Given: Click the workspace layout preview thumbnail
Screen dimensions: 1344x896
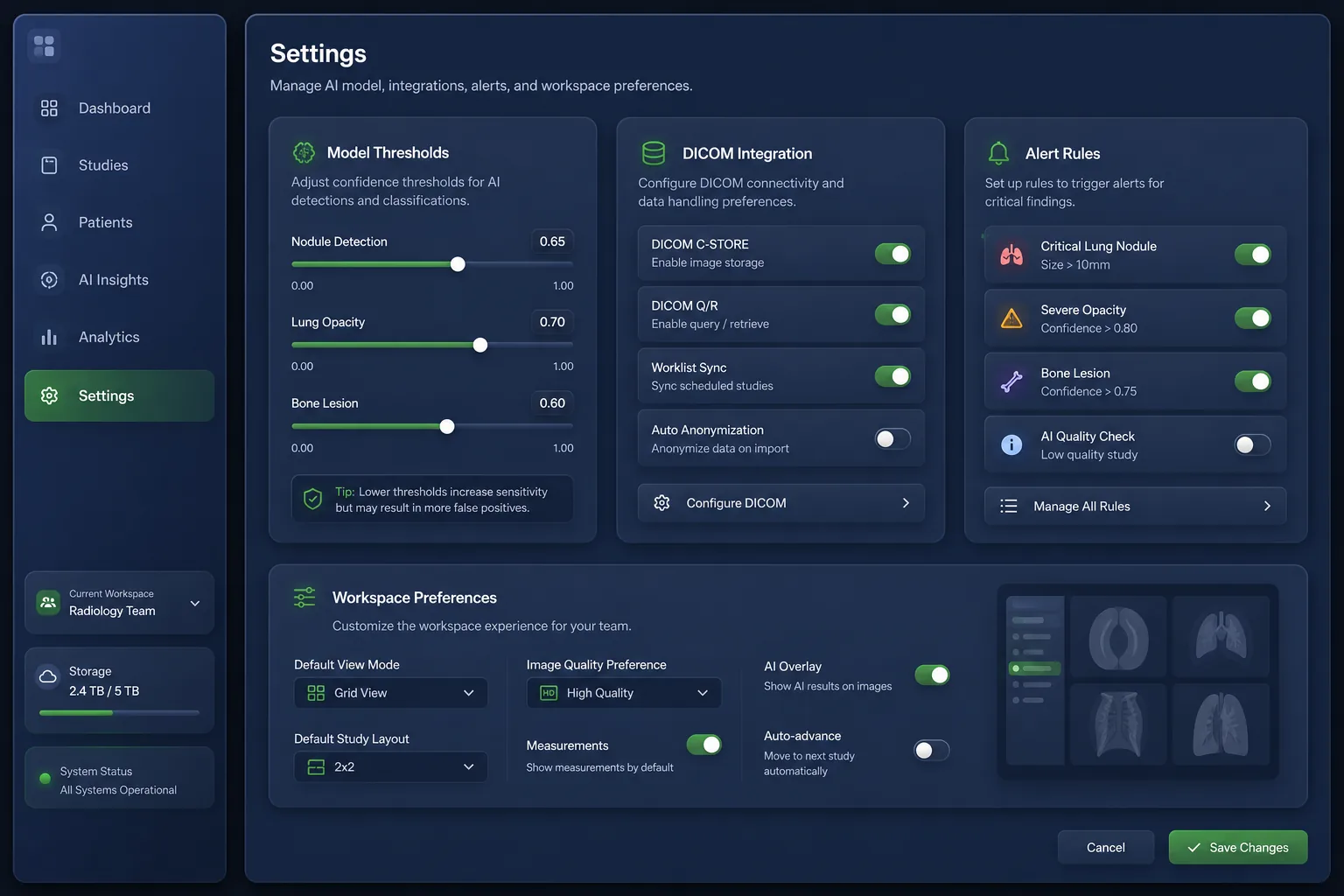Looking at the screenshot, I should pos(1137,682).
